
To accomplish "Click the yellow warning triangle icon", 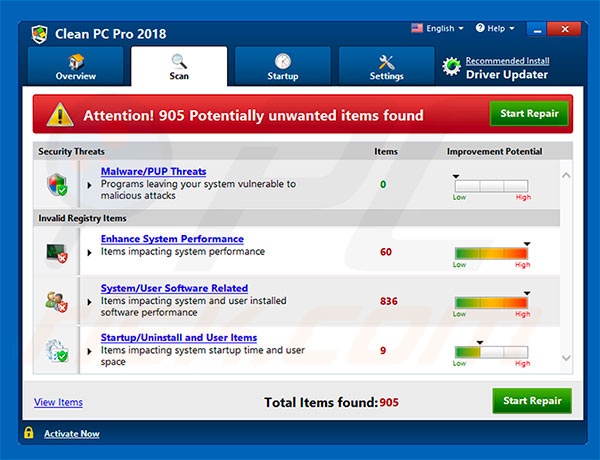I will coord(60,114).
